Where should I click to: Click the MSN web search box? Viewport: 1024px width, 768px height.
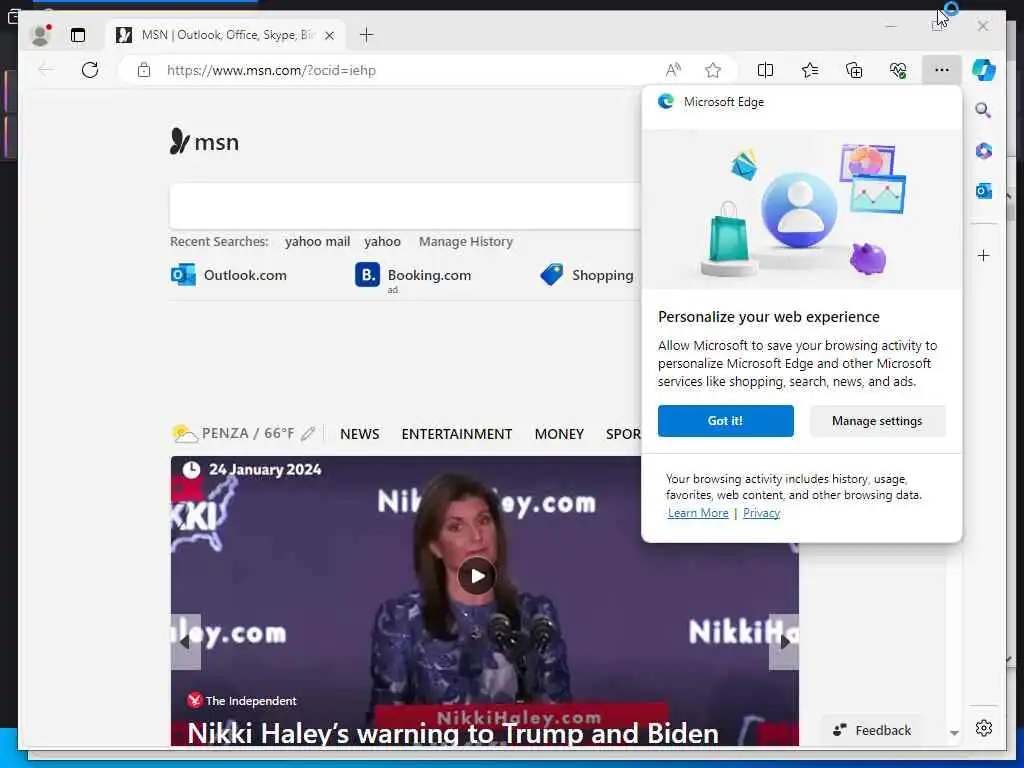(x=405, y=206)
